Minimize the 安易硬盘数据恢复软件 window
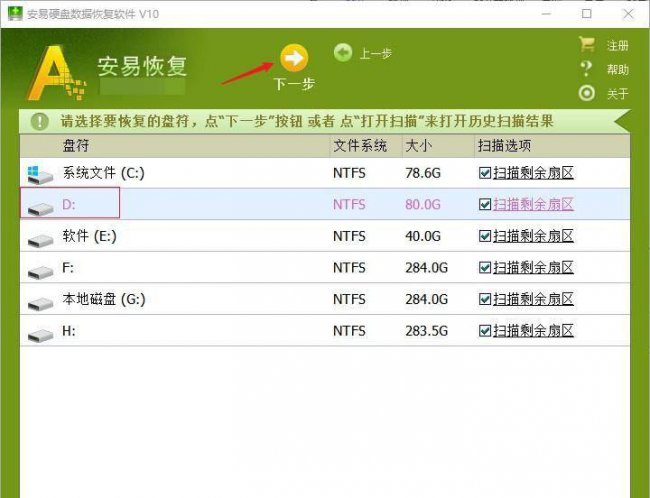Screen dimensions: 650x498 point(546,14)
